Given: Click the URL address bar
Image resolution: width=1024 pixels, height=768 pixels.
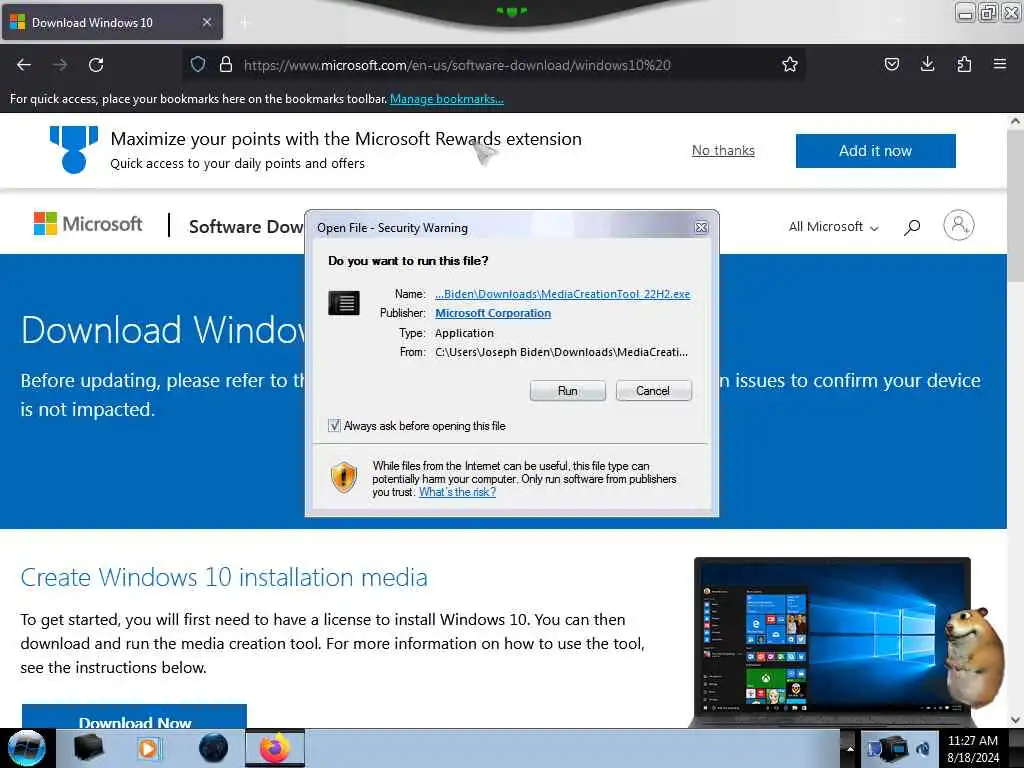Looking at the screenshot, I should point(493,65).
